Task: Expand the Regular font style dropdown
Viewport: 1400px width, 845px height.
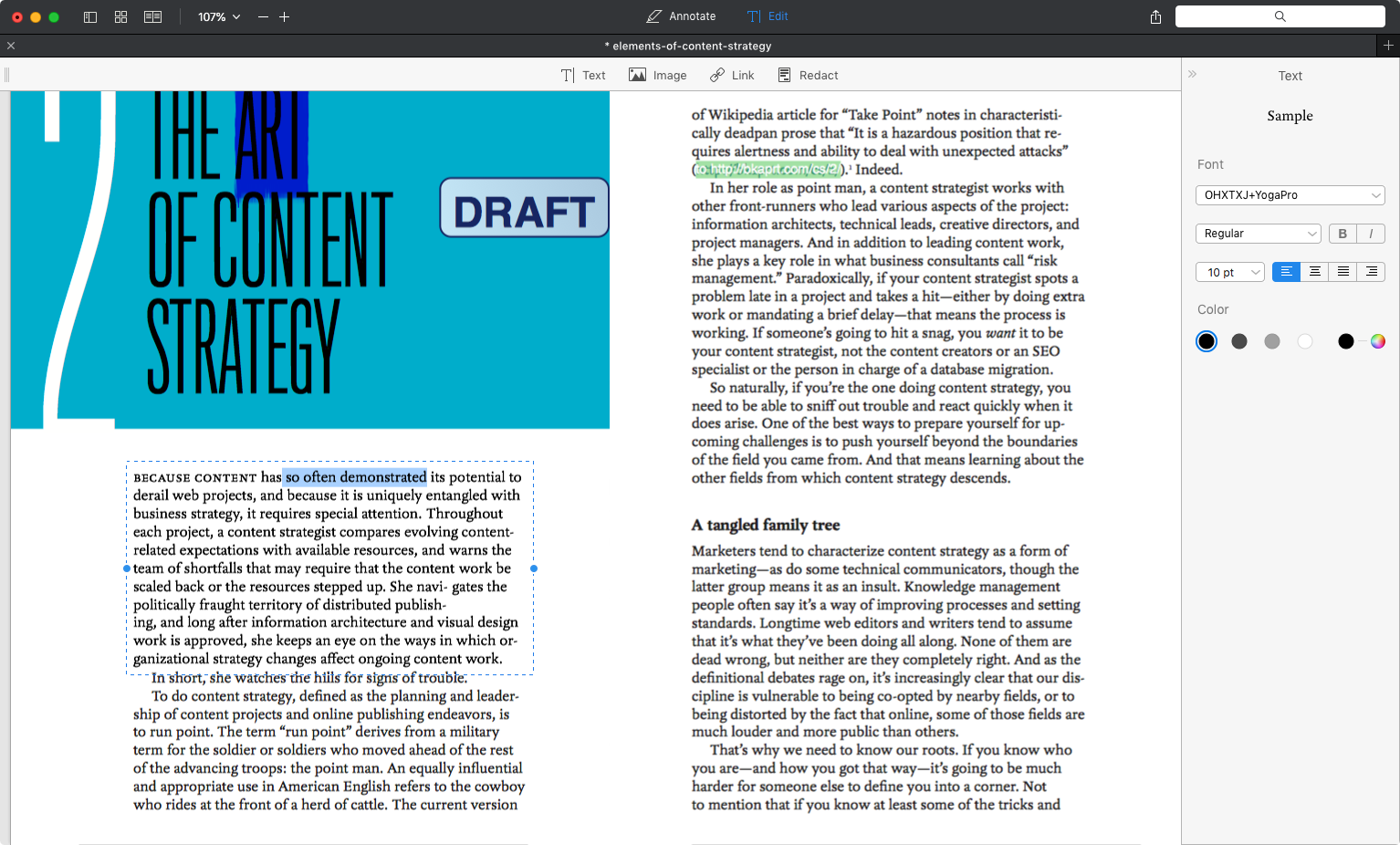Action: click(x=1258, y=234)
